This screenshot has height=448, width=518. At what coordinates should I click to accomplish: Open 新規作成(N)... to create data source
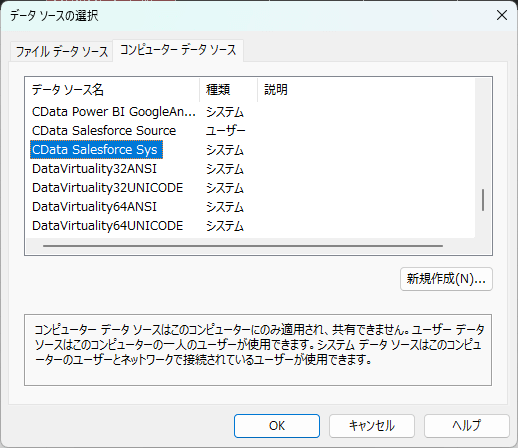click(446, 279)
